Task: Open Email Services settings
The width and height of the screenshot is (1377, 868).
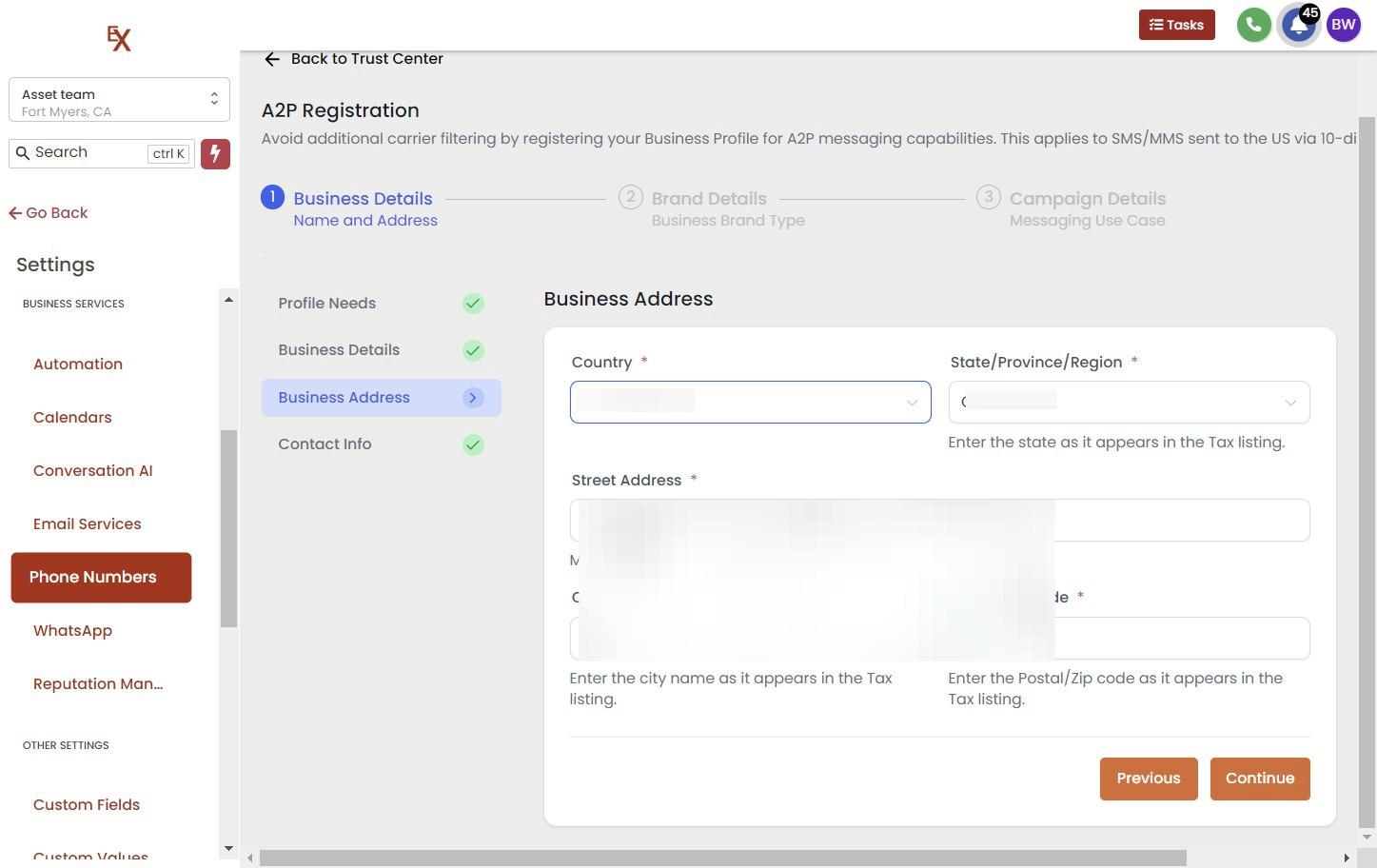Action: click(x=87, y=524)
